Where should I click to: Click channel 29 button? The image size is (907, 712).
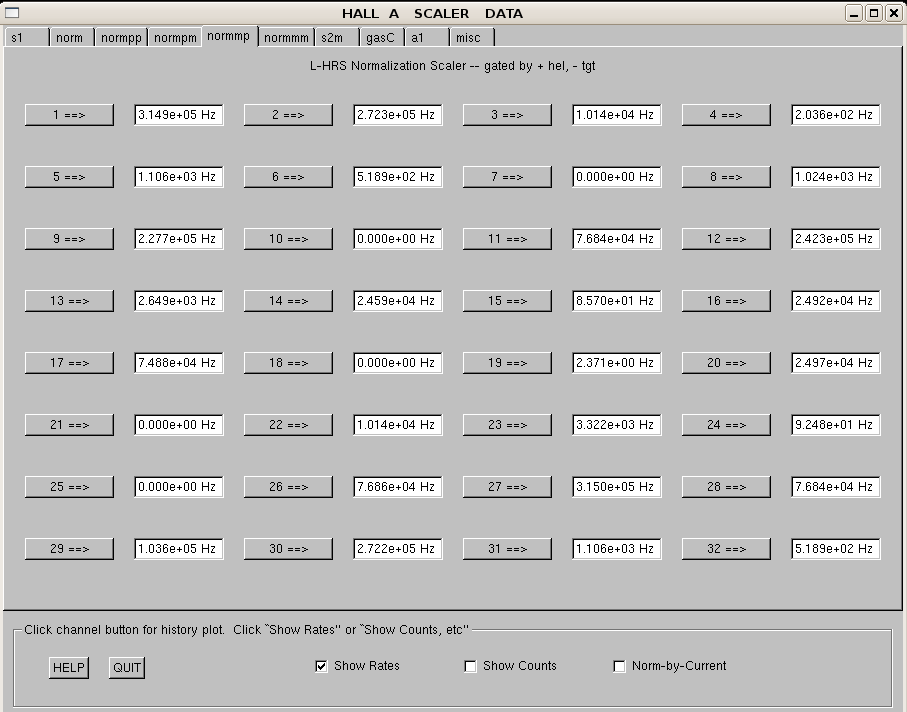69,548
